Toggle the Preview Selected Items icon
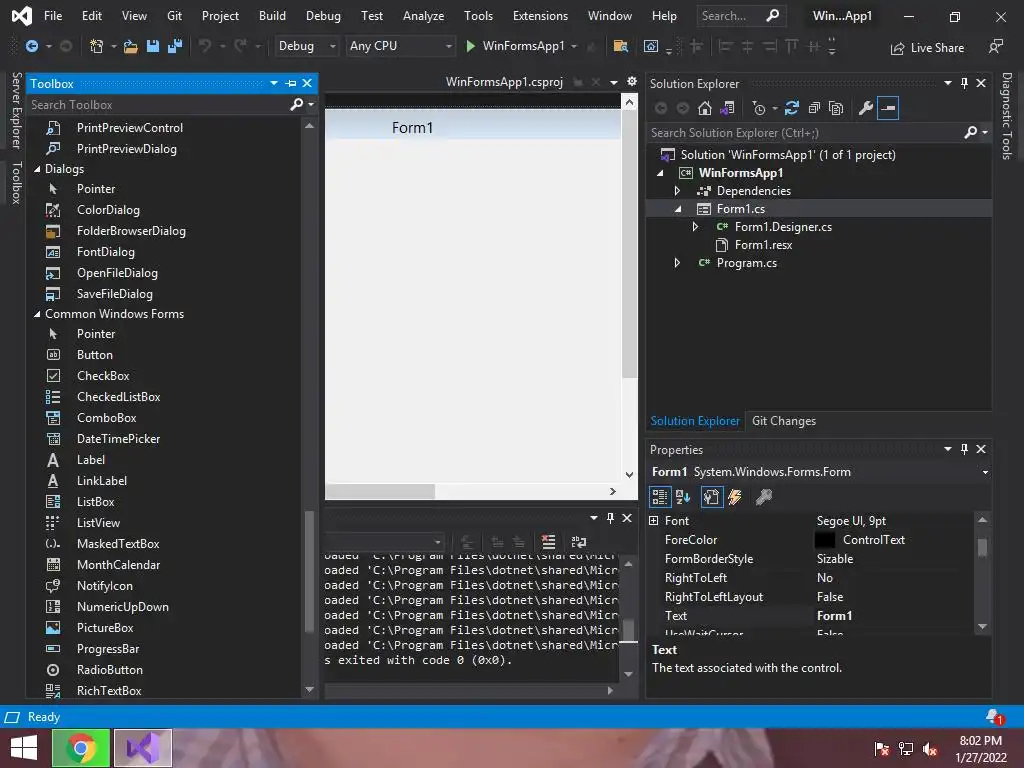Screen dimensions: 1024x768 888,108
